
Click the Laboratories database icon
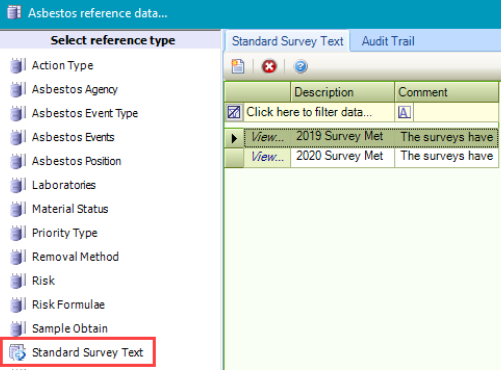click(x=18, y=185)
